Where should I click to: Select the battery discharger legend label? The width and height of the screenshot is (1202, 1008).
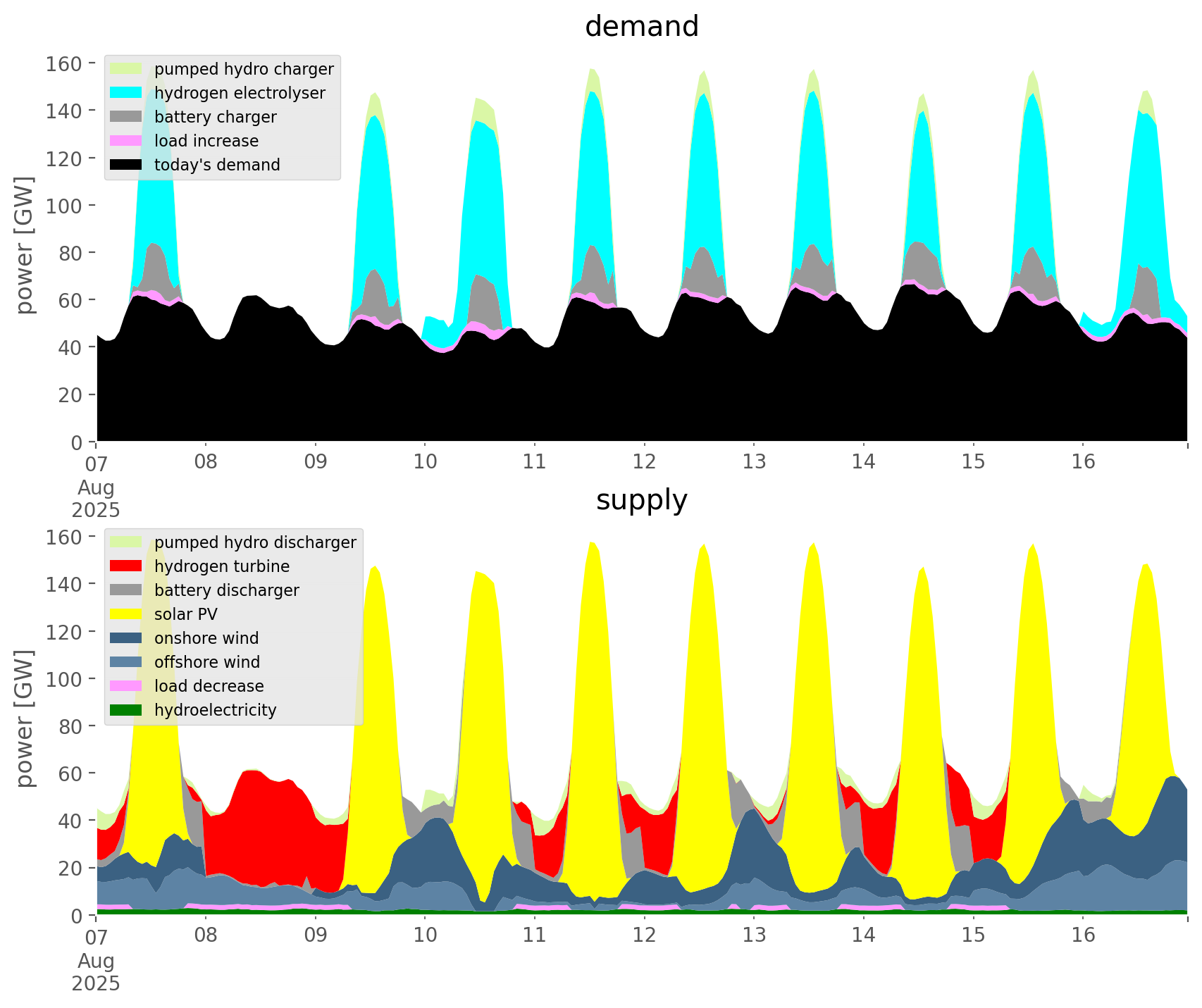pos(226,590)
